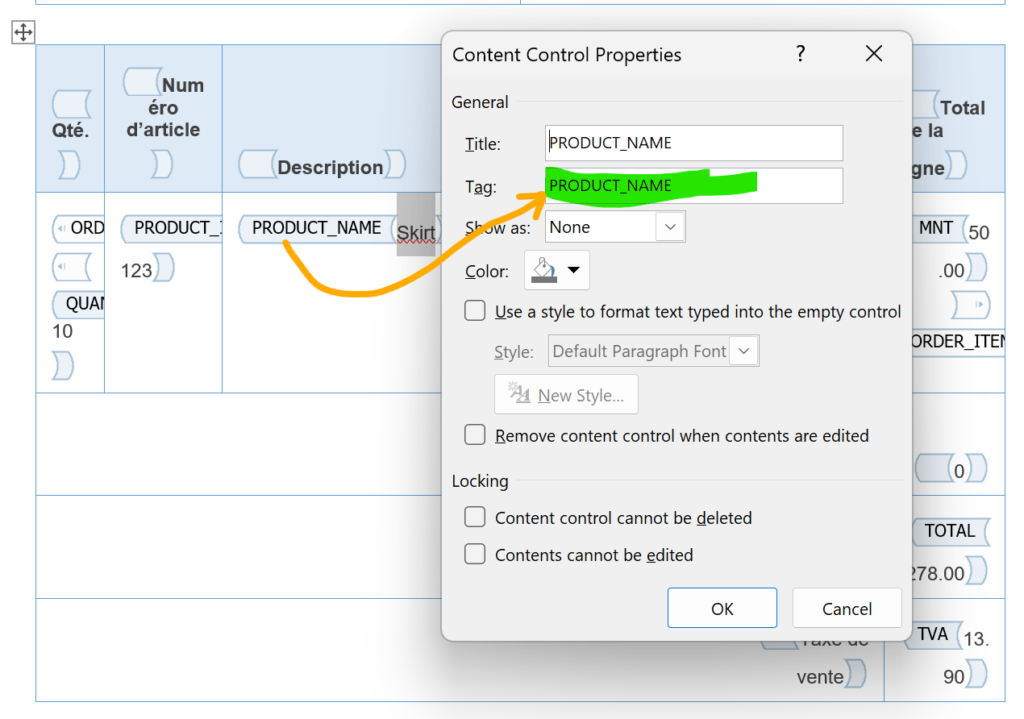Viewport: 1024px width, 719px height.
Task: Click the 'vente' text in the table
Action: [x=820, y=677]
